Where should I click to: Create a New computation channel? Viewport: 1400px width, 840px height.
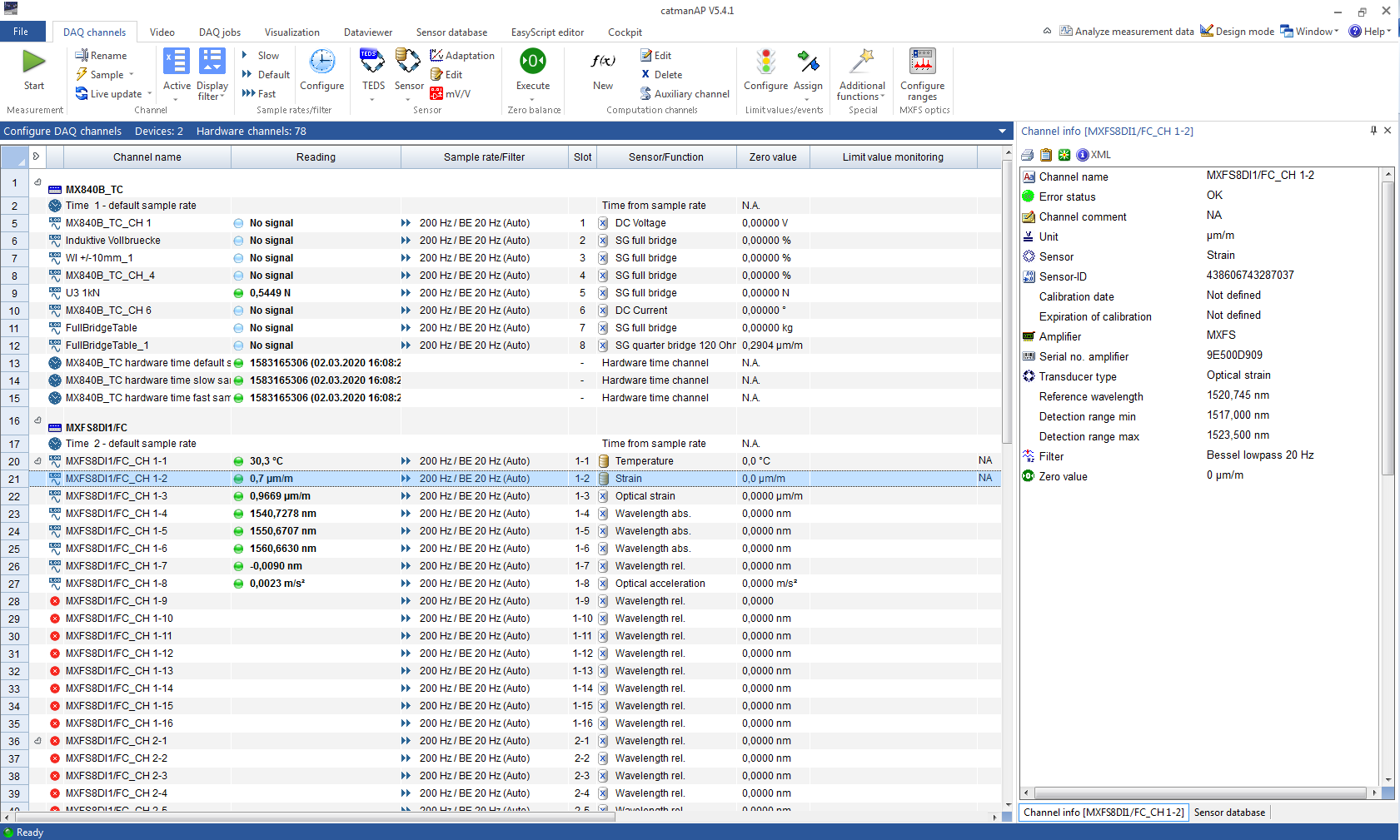coord(603,62)
